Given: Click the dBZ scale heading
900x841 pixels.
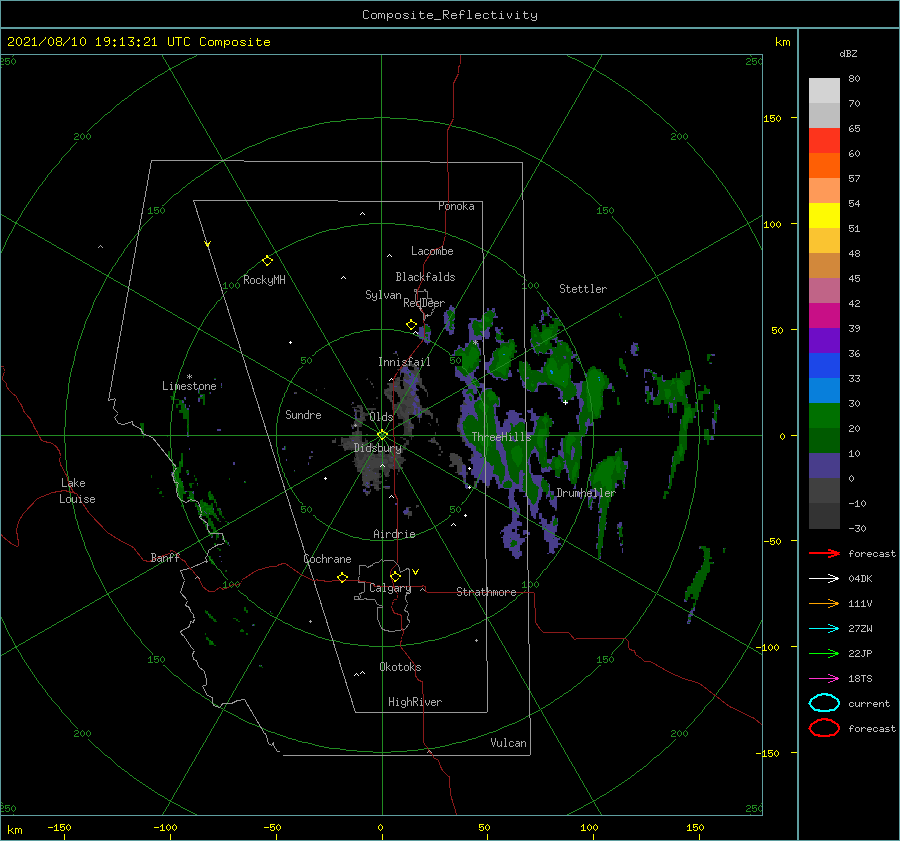Looking at the screenshot, I should [848, 53].
